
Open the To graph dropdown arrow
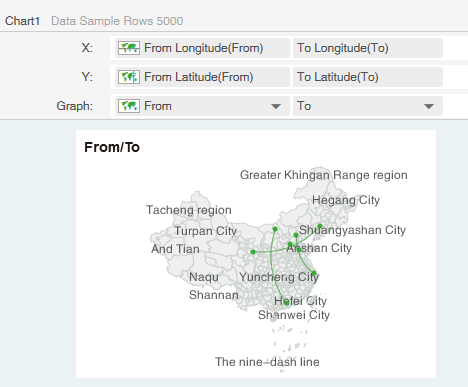click(429, 106)
